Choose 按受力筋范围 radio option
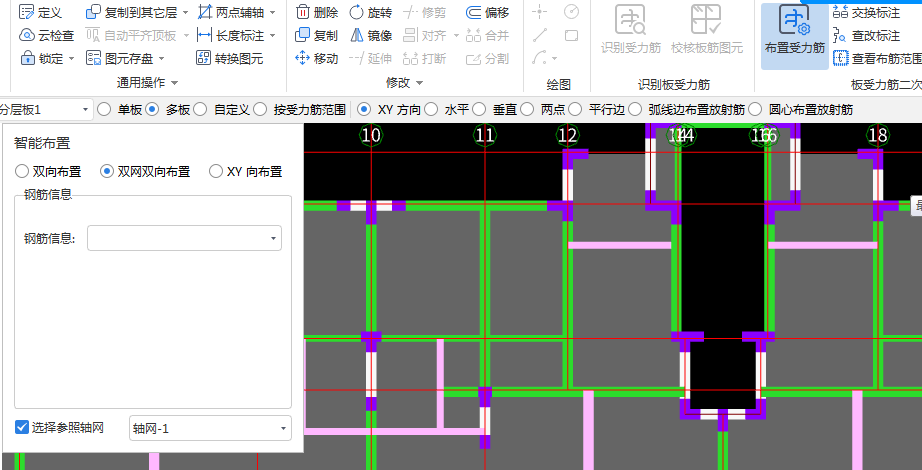 pos(261,109)
